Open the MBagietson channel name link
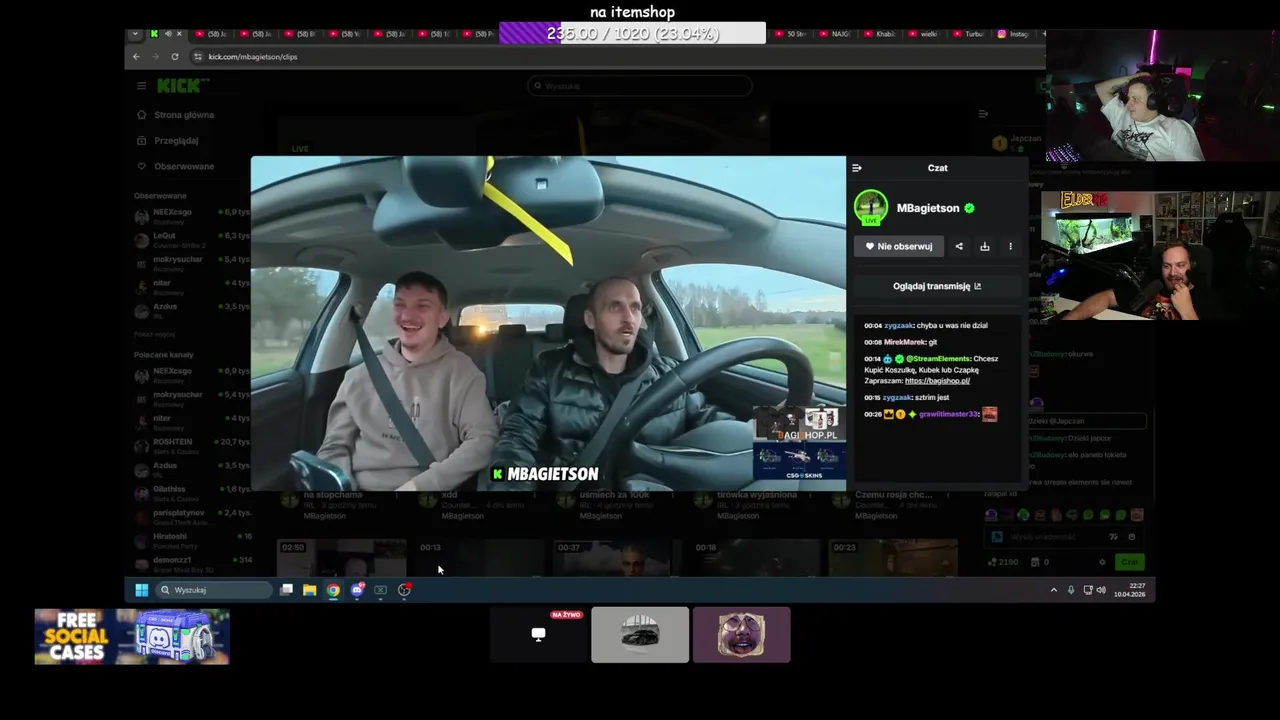The height and width of the screenshot is (720, 1280). 928,208
